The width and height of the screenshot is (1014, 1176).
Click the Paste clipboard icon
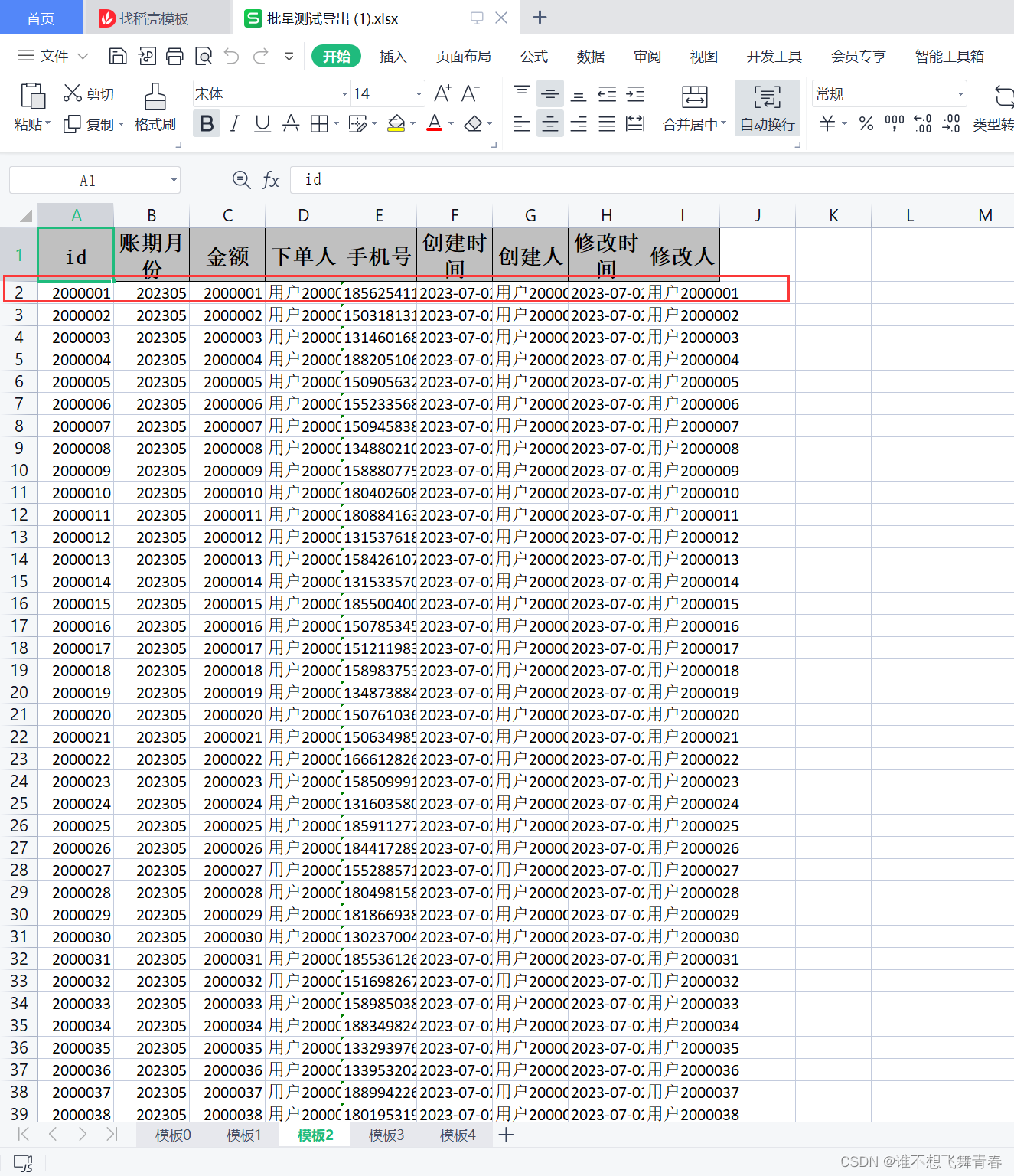(32, 96)
